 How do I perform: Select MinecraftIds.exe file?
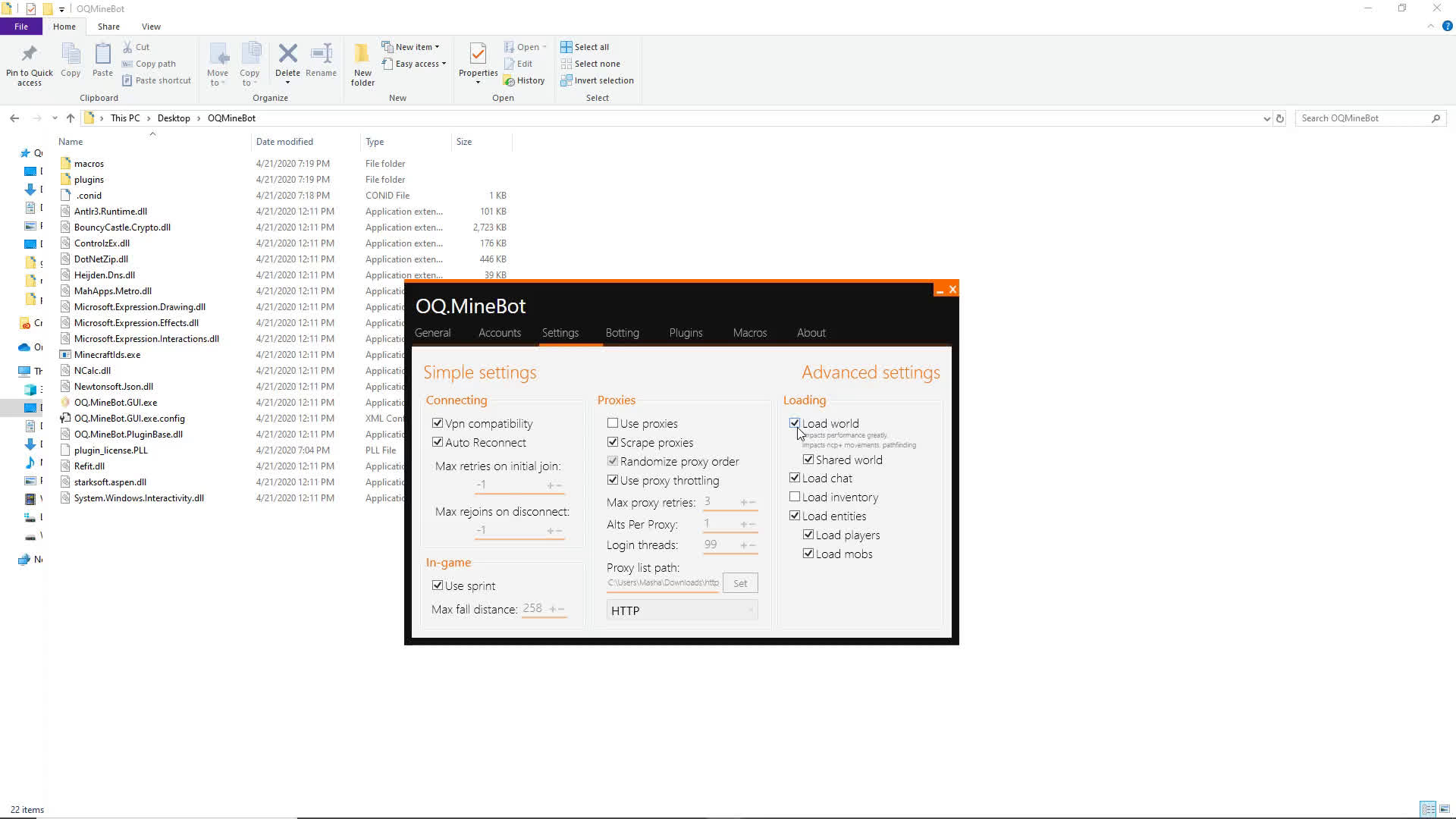pos(107,355)
